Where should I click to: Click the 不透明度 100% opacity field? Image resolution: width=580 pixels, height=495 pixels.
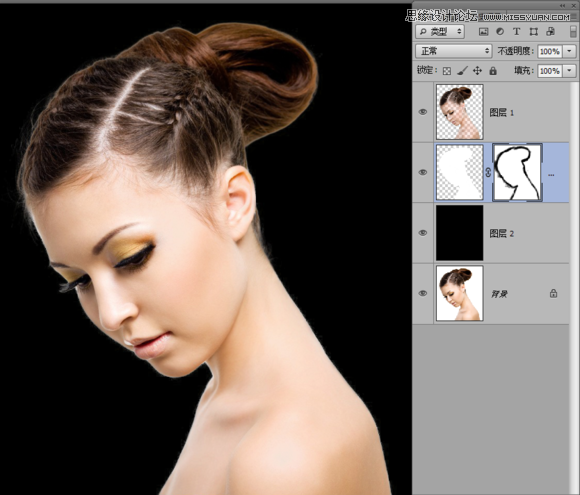(550, 51)
